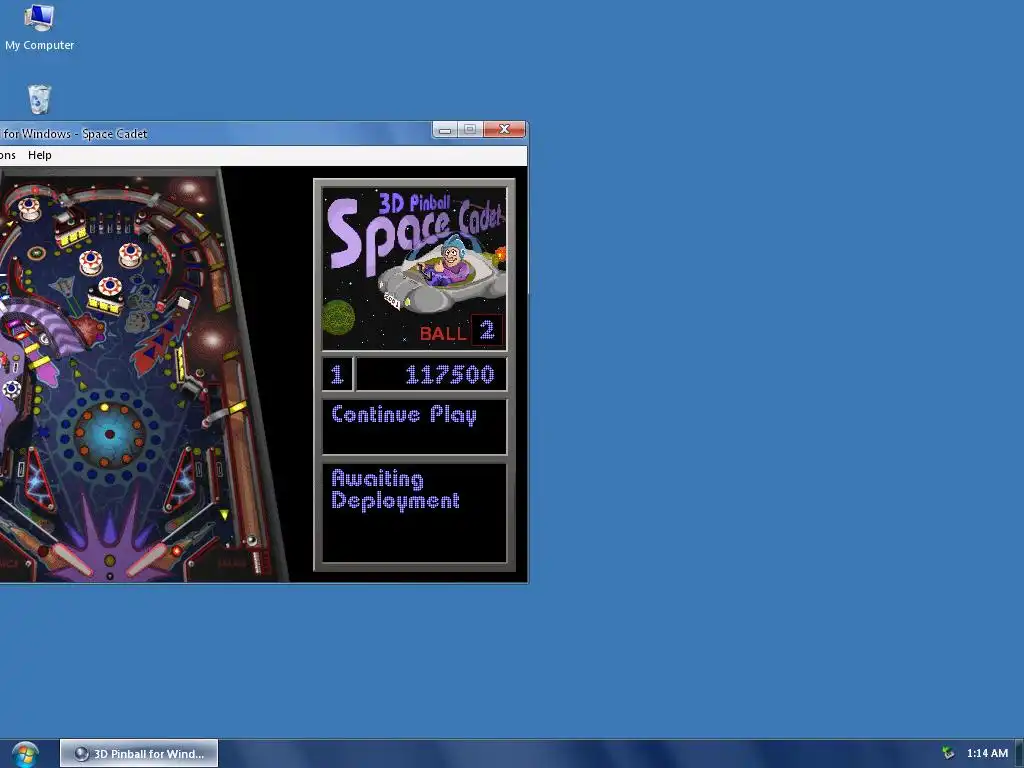Click the Show Desktop strip on taskbar

pos(1019,754)
